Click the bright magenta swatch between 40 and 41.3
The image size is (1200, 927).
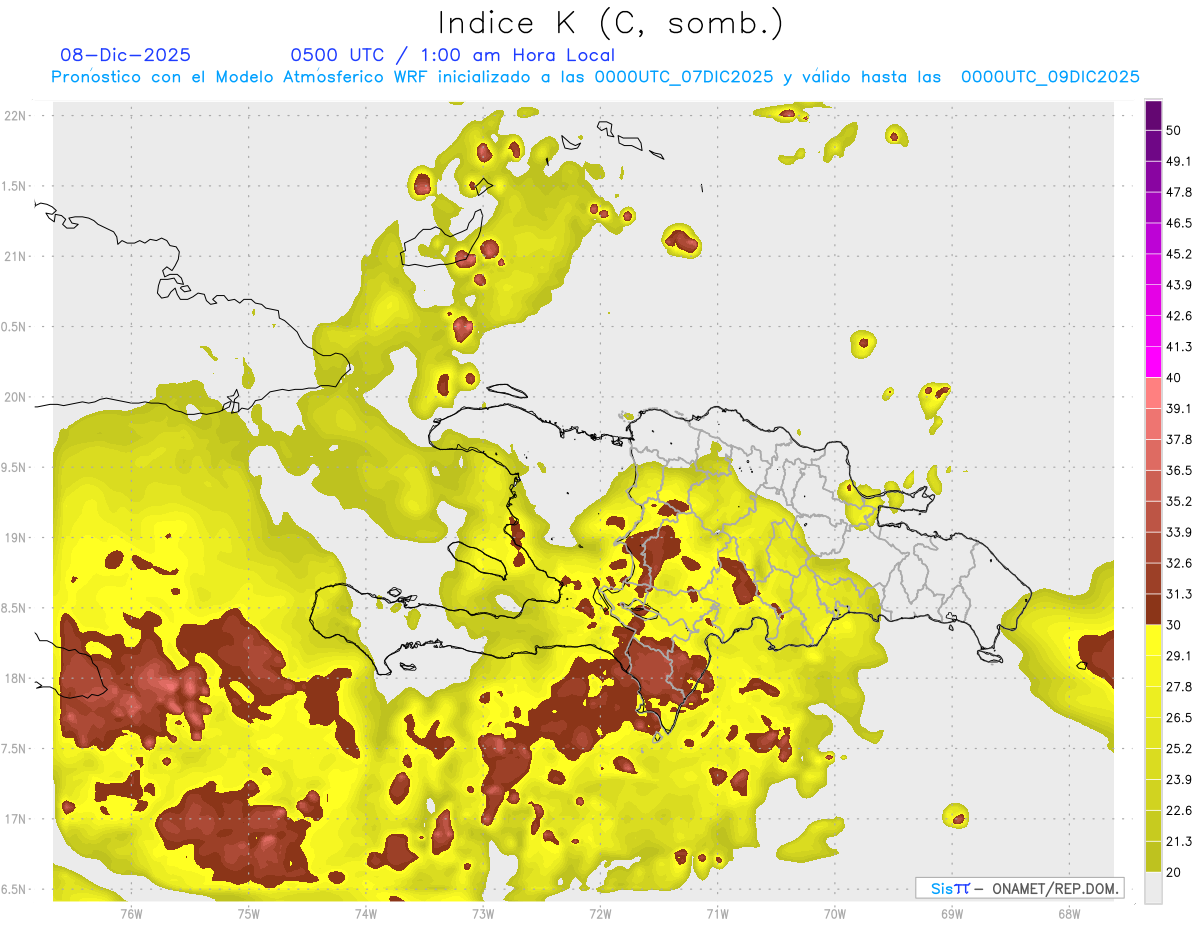[1153, 362]
